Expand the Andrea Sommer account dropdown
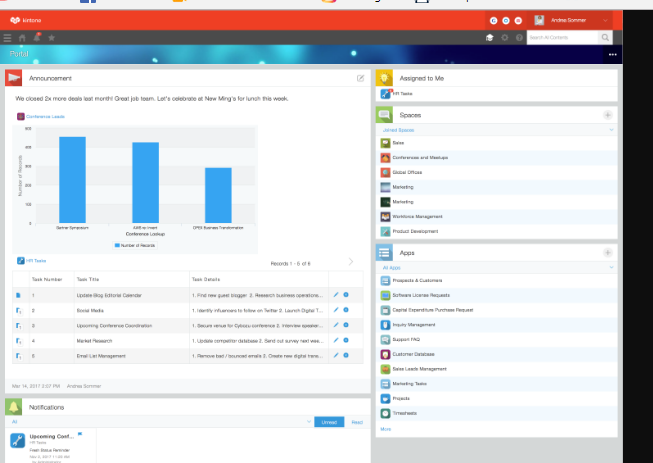The width and height of the screenshot is (653, 463). pyautogui.click(x=606, y=20)
